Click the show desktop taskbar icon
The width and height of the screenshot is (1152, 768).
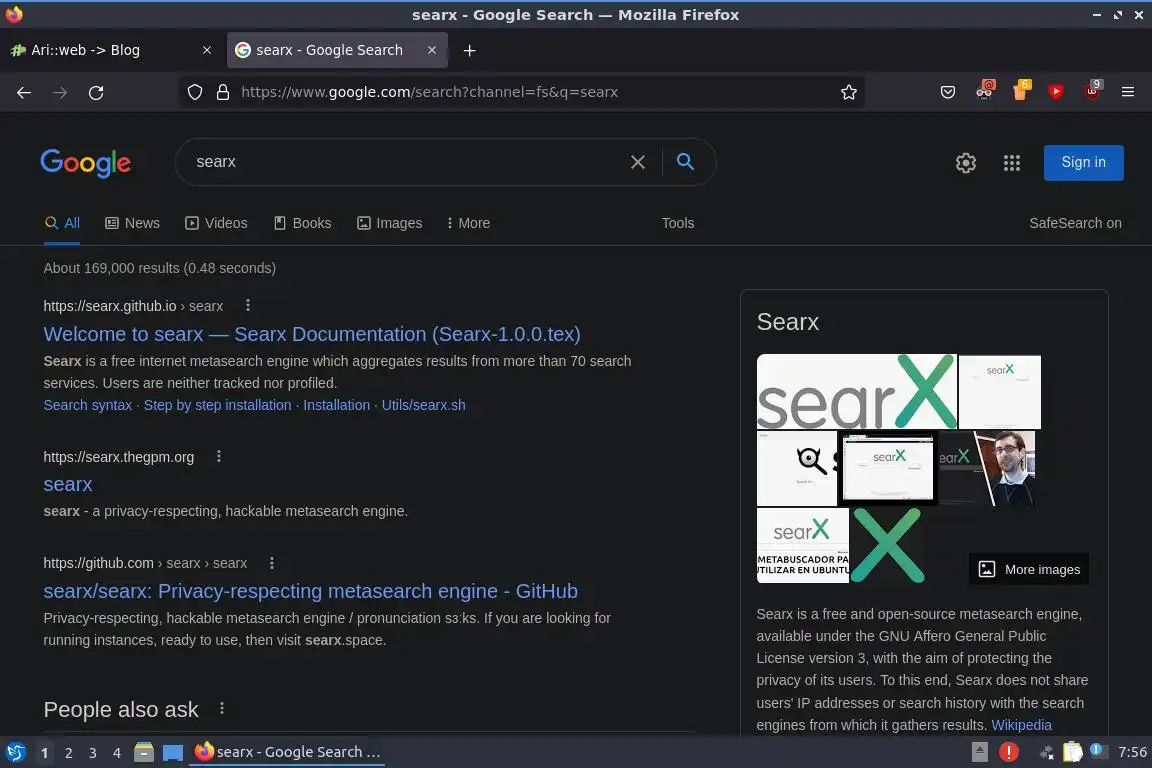coord(173,752)
